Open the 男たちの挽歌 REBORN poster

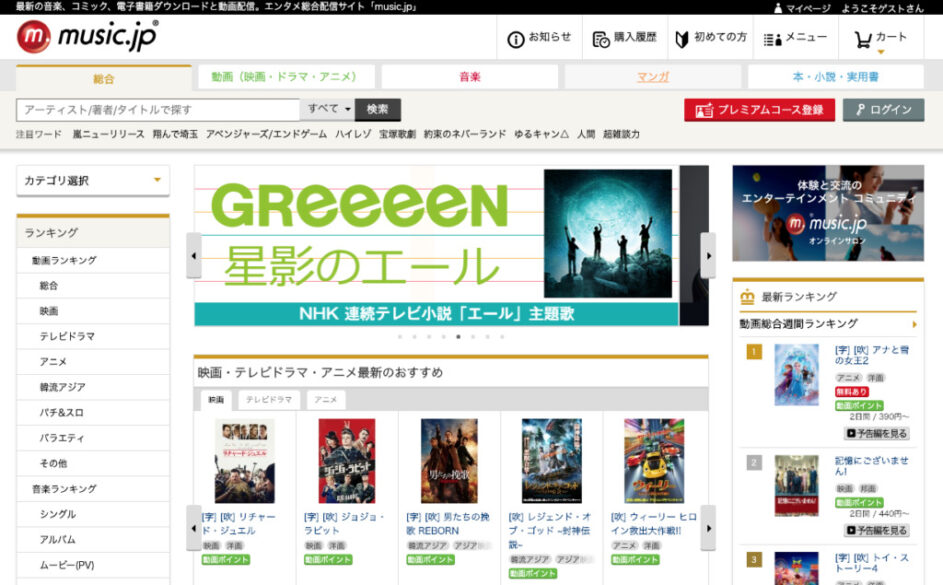[x=449, y=461]
